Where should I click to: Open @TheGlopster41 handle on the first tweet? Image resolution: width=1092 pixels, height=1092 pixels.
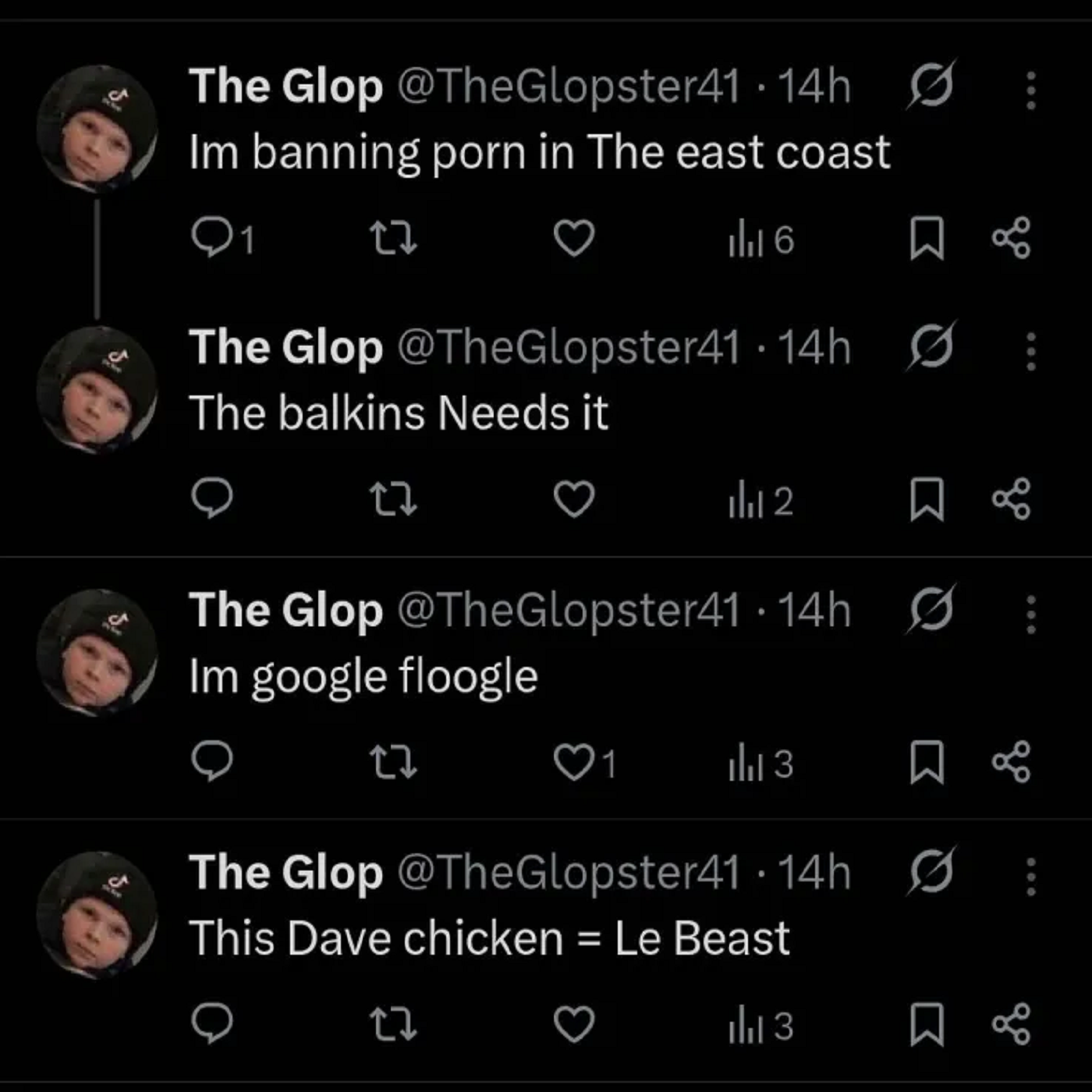tap(569, 86)
